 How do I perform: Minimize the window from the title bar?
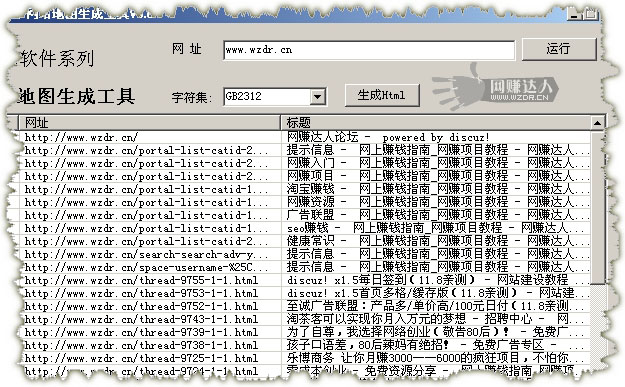574,14
